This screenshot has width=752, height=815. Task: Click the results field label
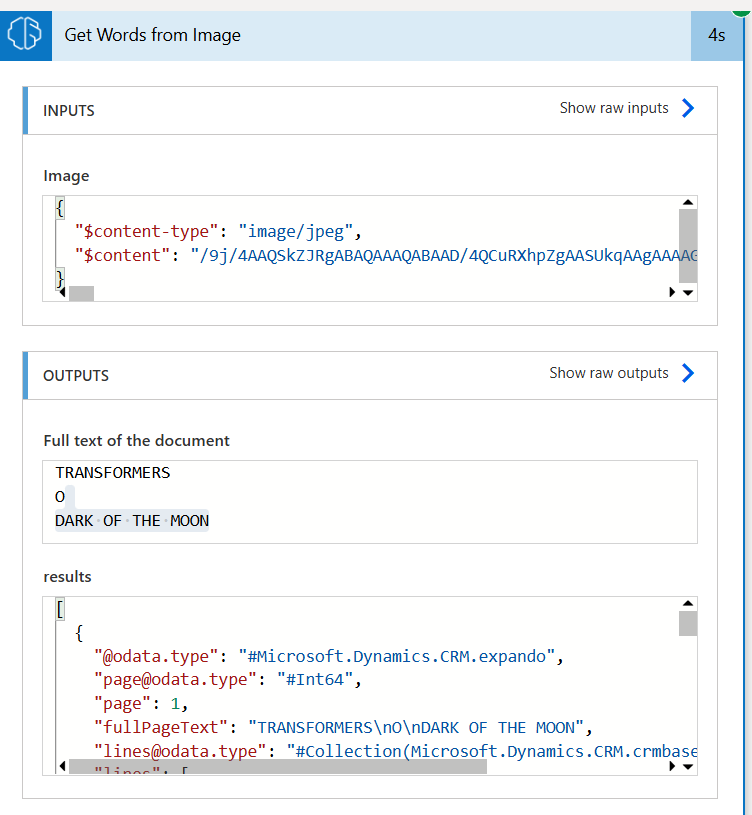68,577
